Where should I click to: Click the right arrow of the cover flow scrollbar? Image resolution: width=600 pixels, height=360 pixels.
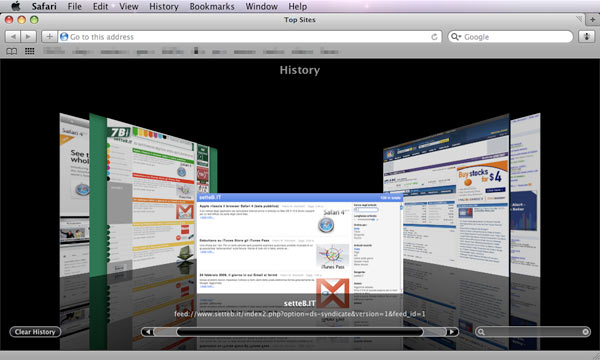(x=452, y=332)
